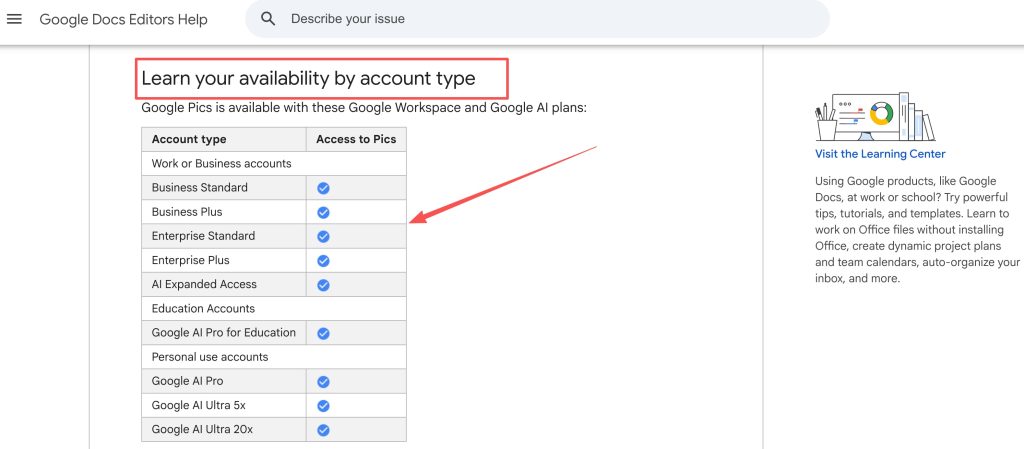Click the AI Expanded Access cell
Screen dimensions: 1024x449
tap(224, 284)
